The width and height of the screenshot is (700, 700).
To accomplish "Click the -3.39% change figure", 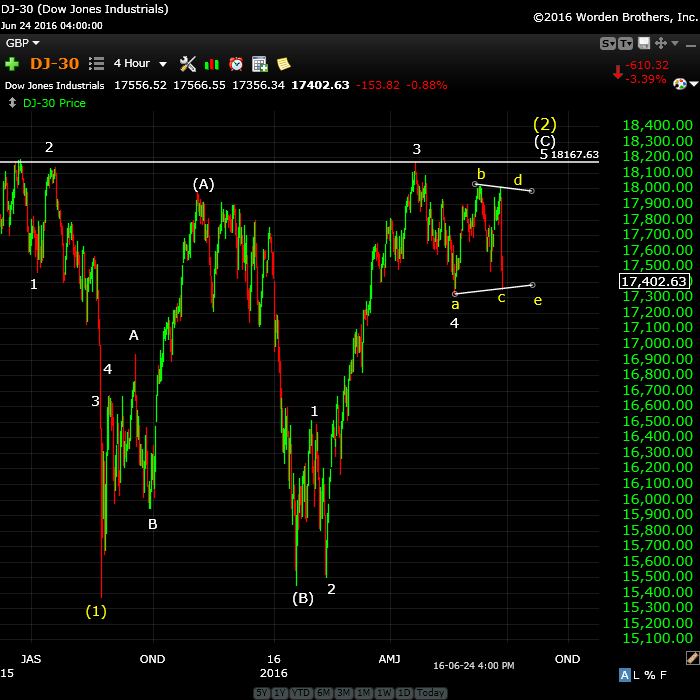I will 646,79.
